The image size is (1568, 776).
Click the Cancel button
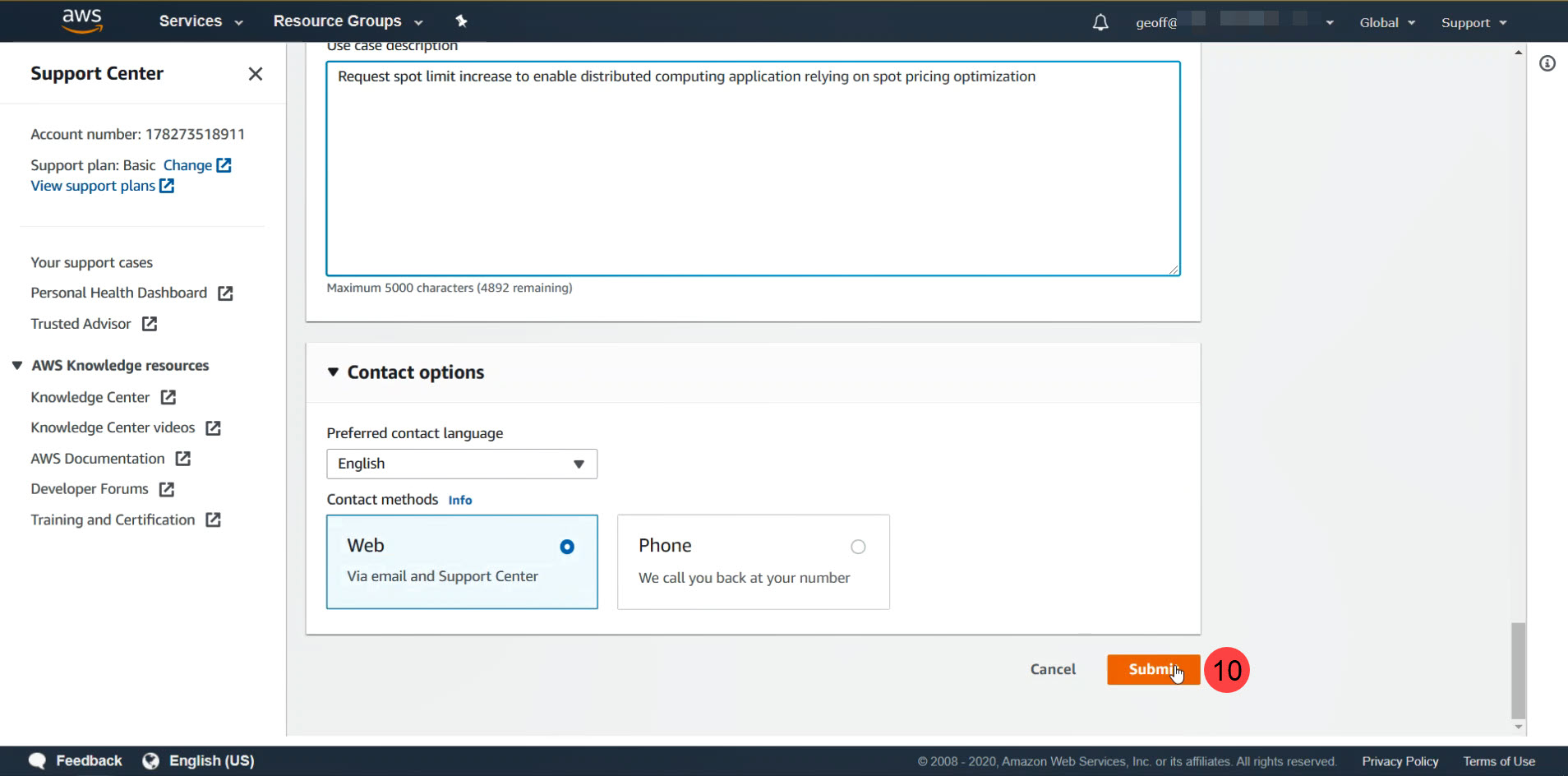(x=1053, y=669)
